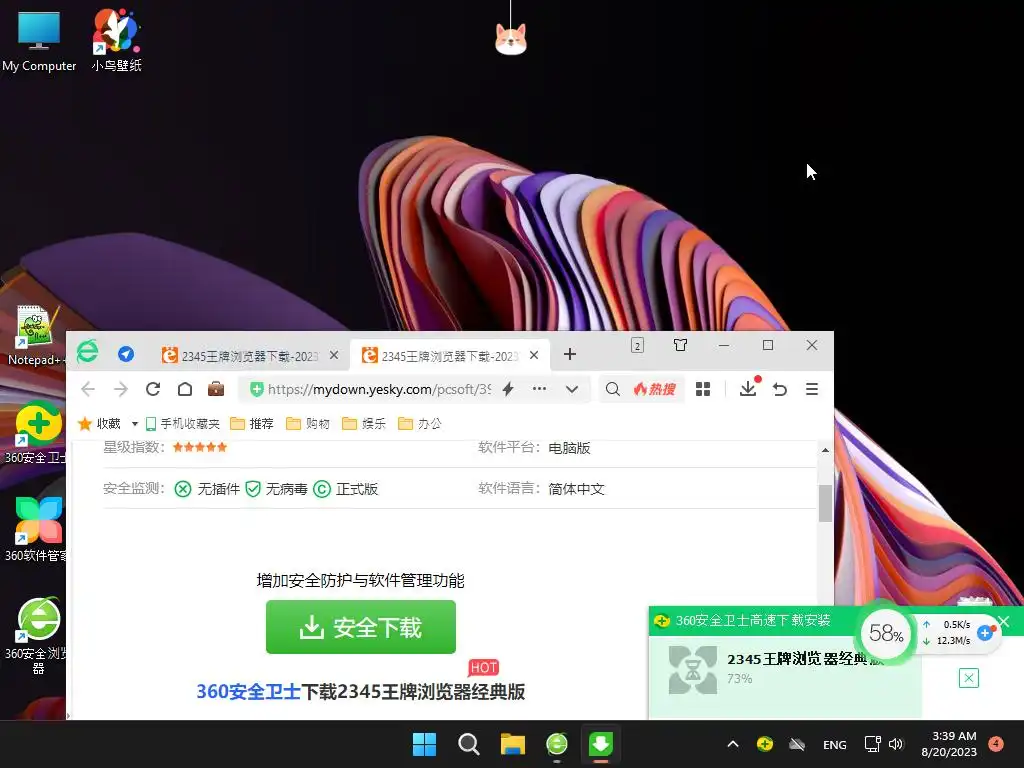Click the green security shield in address bar

[257, 389]
